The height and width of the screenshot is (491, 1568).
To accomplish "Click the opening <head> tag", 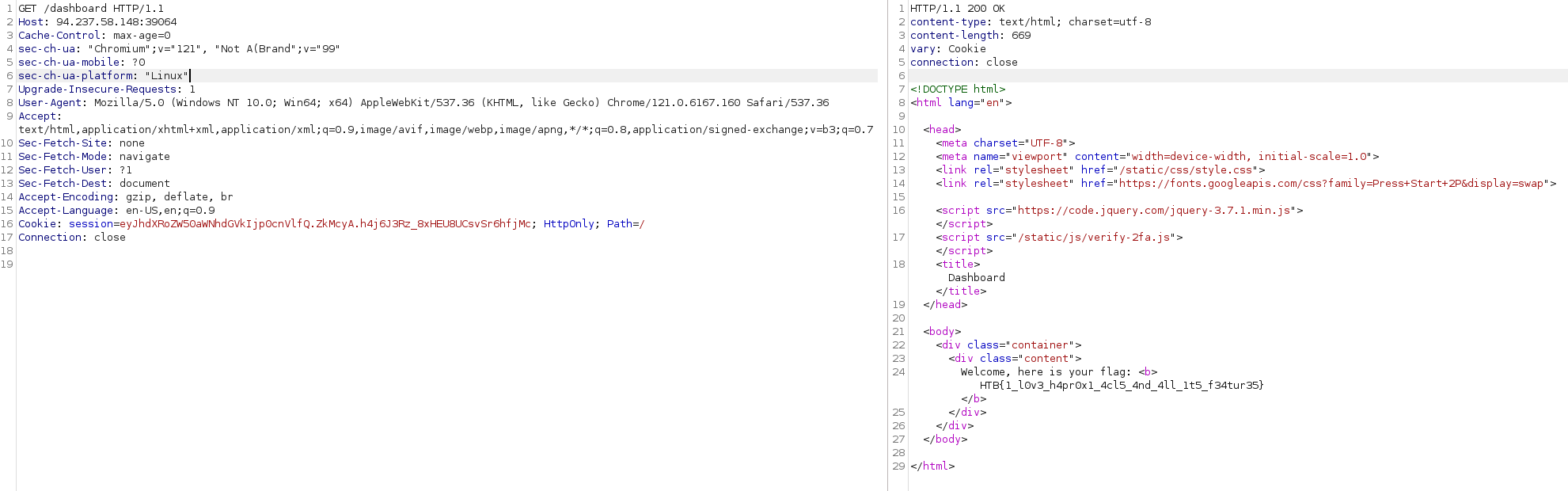I will pyautogui.click(x=942, y=130).
